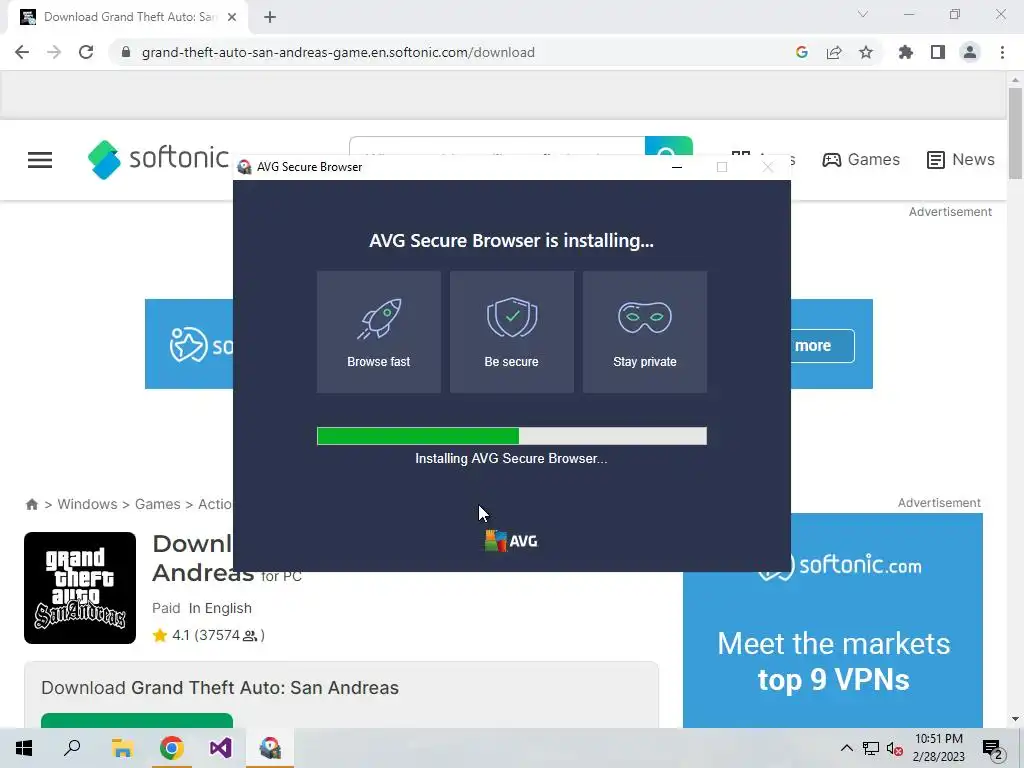Click the "Paid" label
1024x768 pixels.
click(x=166, y=608)
